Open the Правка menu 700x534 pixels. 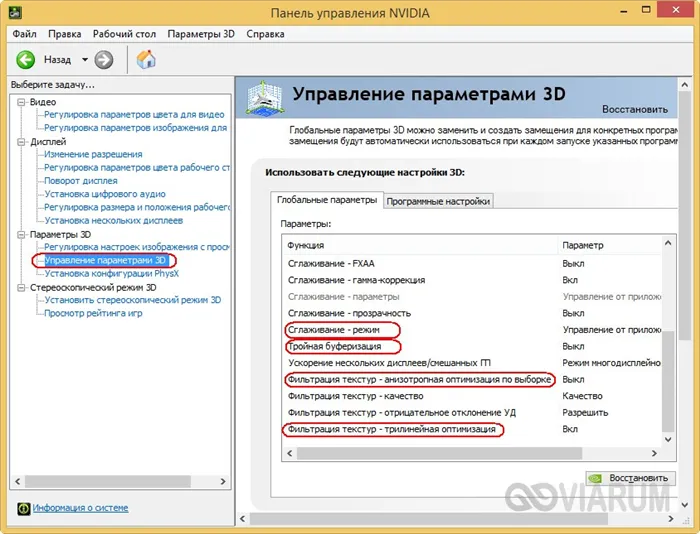pos(65,34)
